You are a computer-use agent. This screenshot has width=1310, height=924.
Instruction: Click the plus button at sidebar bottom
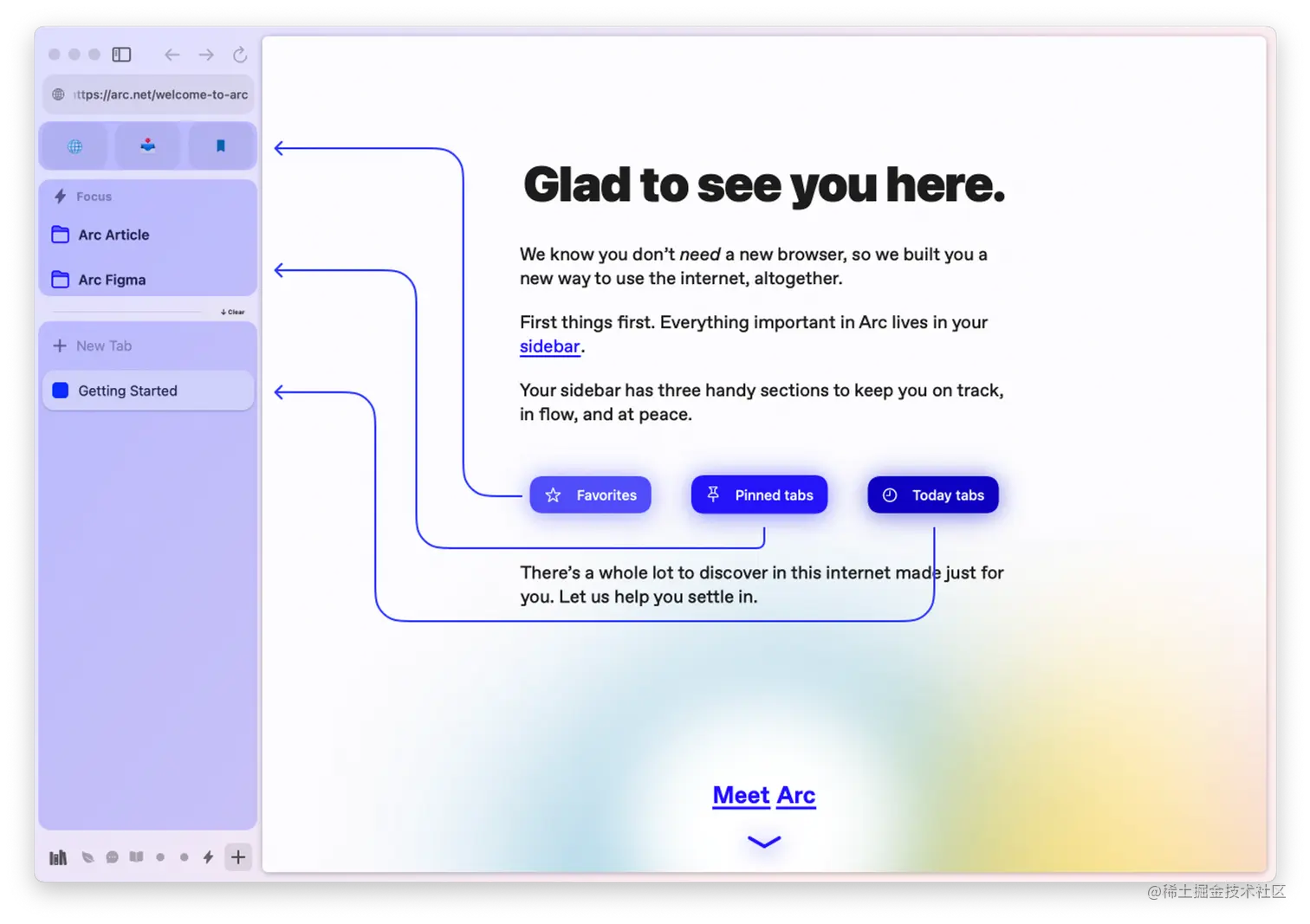[238, 857]
